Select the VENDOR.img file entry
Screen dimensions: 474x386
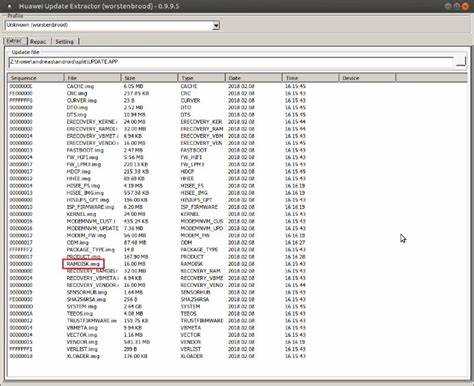(82, 342)
